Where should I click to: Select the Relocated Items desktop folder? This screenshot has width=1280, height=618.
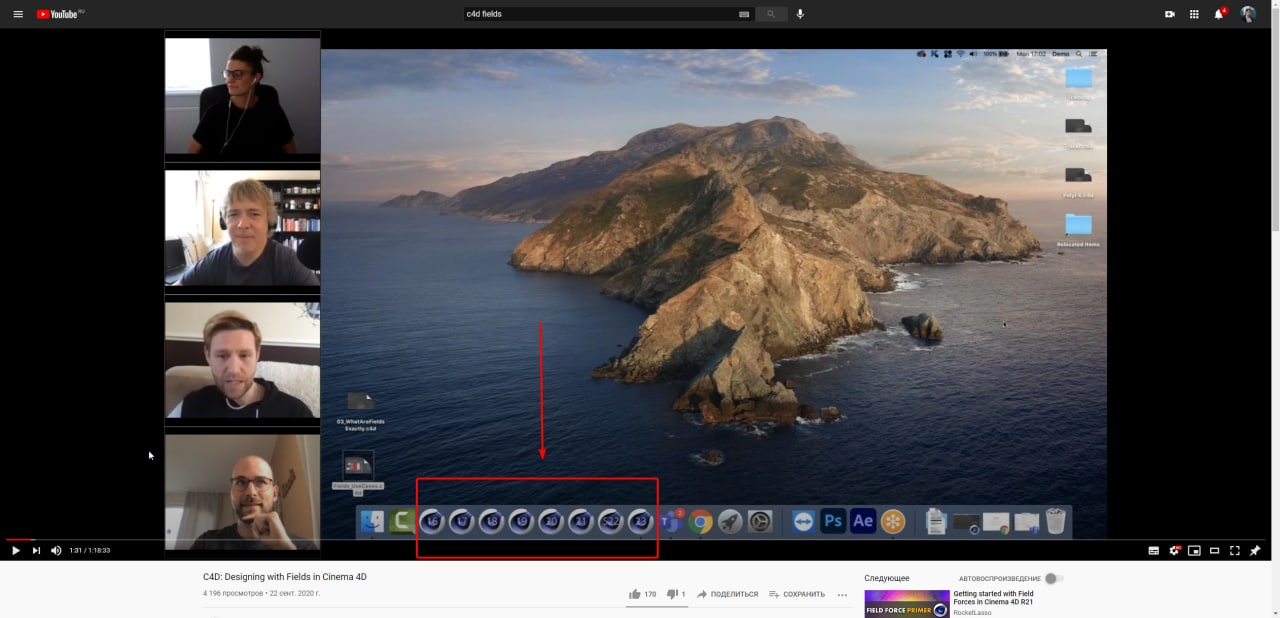[x=1078, y=230]
